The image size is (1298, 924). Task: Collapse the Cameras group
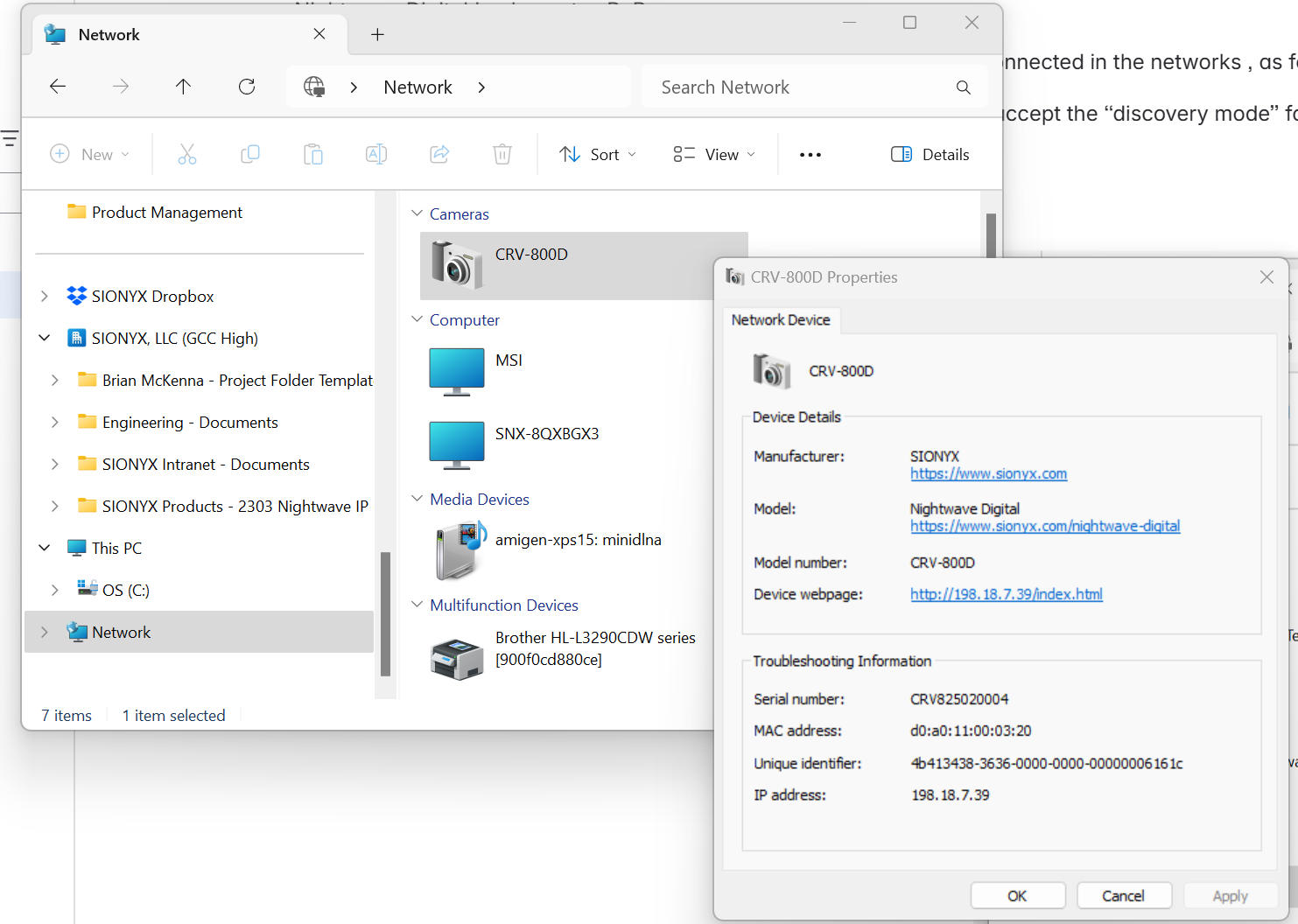(417, 213)
